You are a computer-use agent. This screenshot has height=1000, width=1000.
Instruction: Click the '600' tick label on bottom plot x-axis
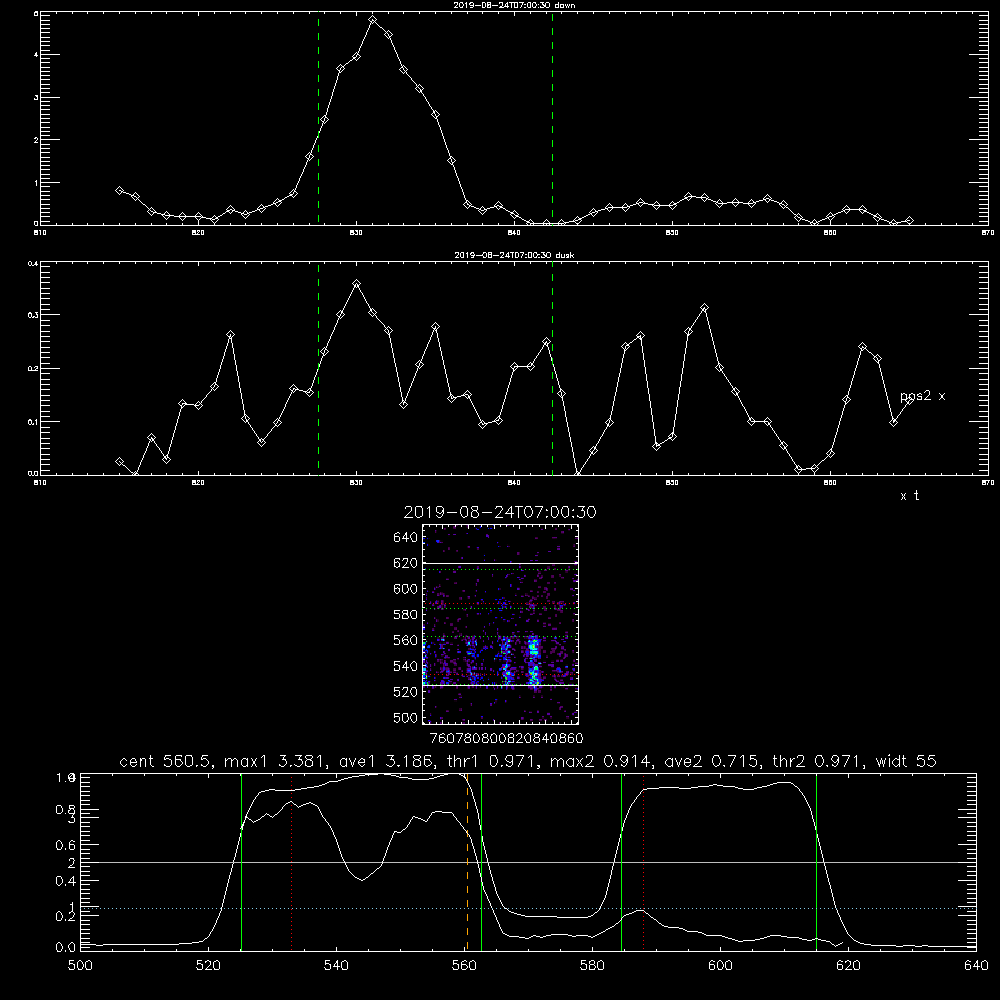point(720,966)
